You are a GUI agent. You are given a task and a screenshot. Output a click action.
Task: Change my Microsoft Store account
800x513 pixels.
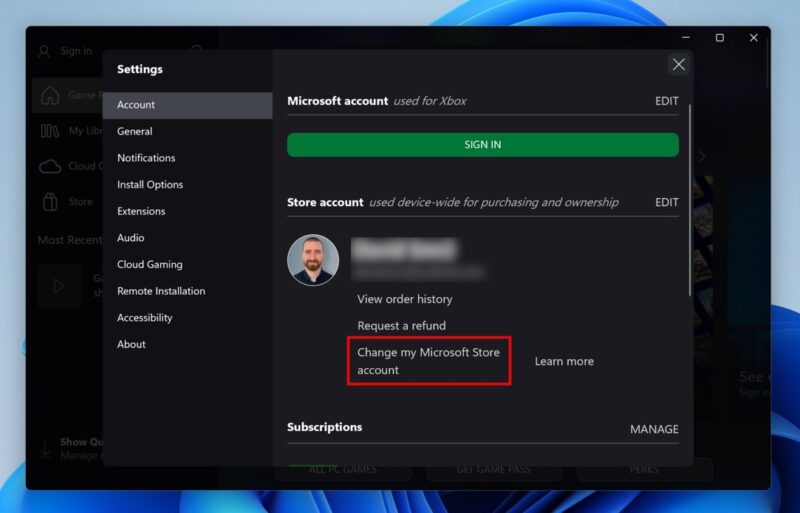429,361
